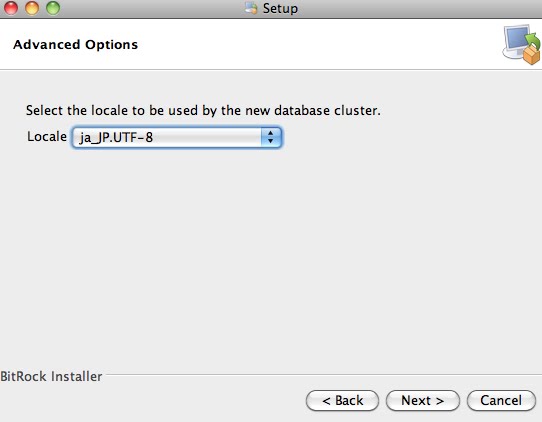Image resolution: width=542 pixels, height=422 pixels.
Task: Click the ja_JP.UTF-8 text in combo box
Action: coord(116,138)
